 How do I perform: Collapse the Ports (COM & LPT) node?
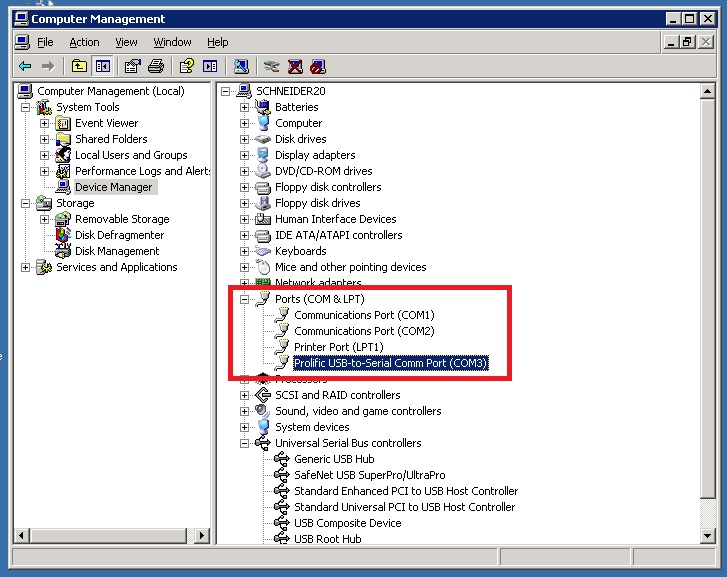click(x=244, y=299)
